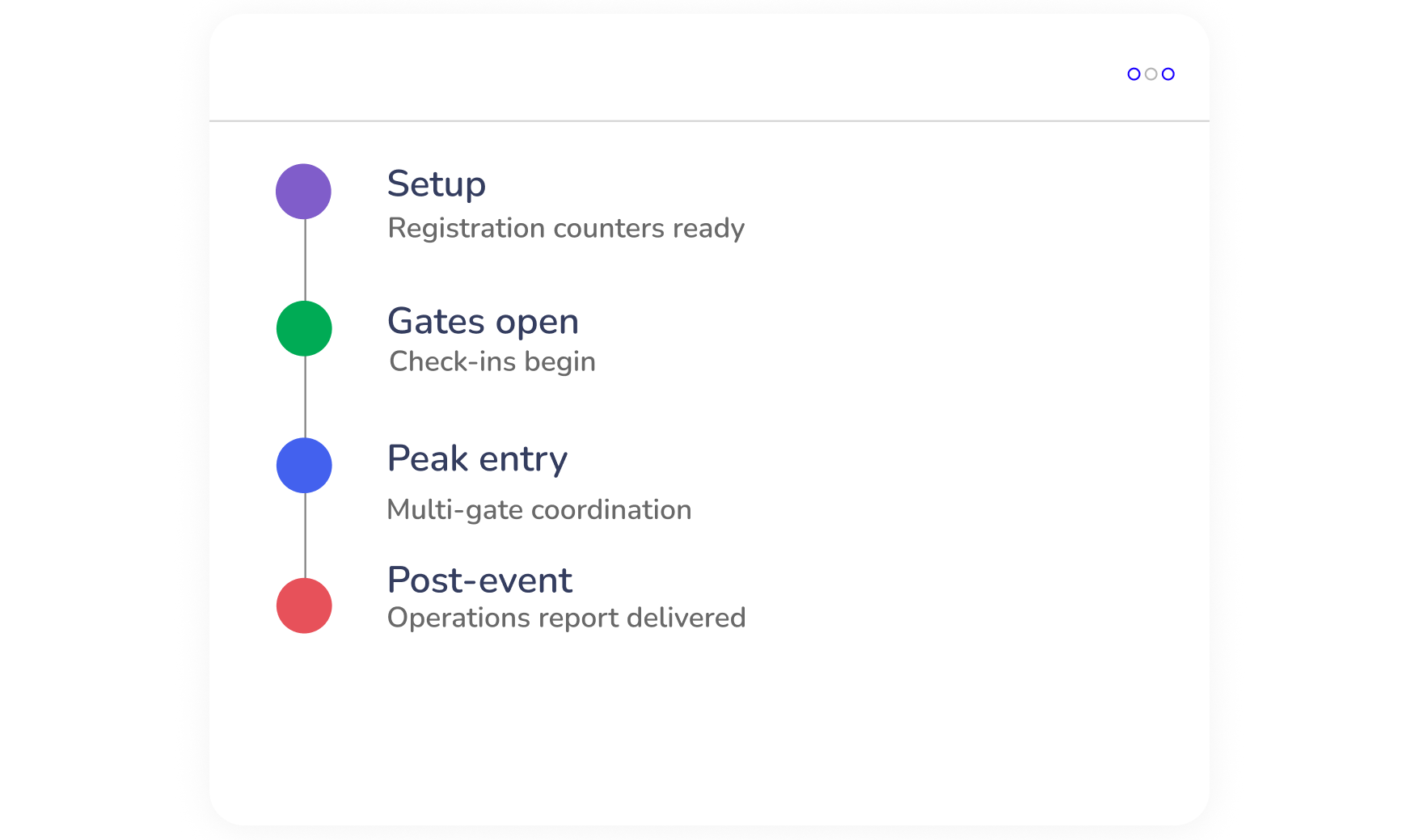Image resolution: width=1419 pixels, height=840 pixels.
Task: Click the 'Check-ins begin' description
Action: (492, 361)
